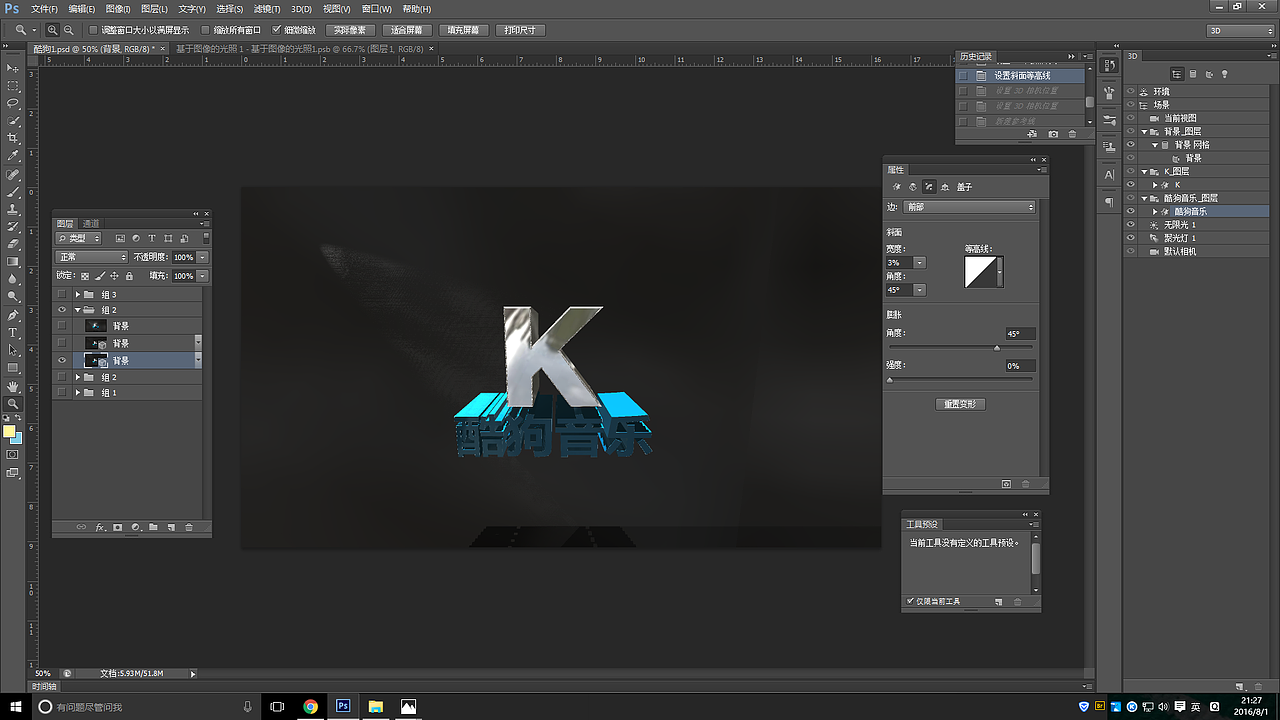Open the opacity dropdown arrow
The image size is (1280, 720).
[203, 257]
